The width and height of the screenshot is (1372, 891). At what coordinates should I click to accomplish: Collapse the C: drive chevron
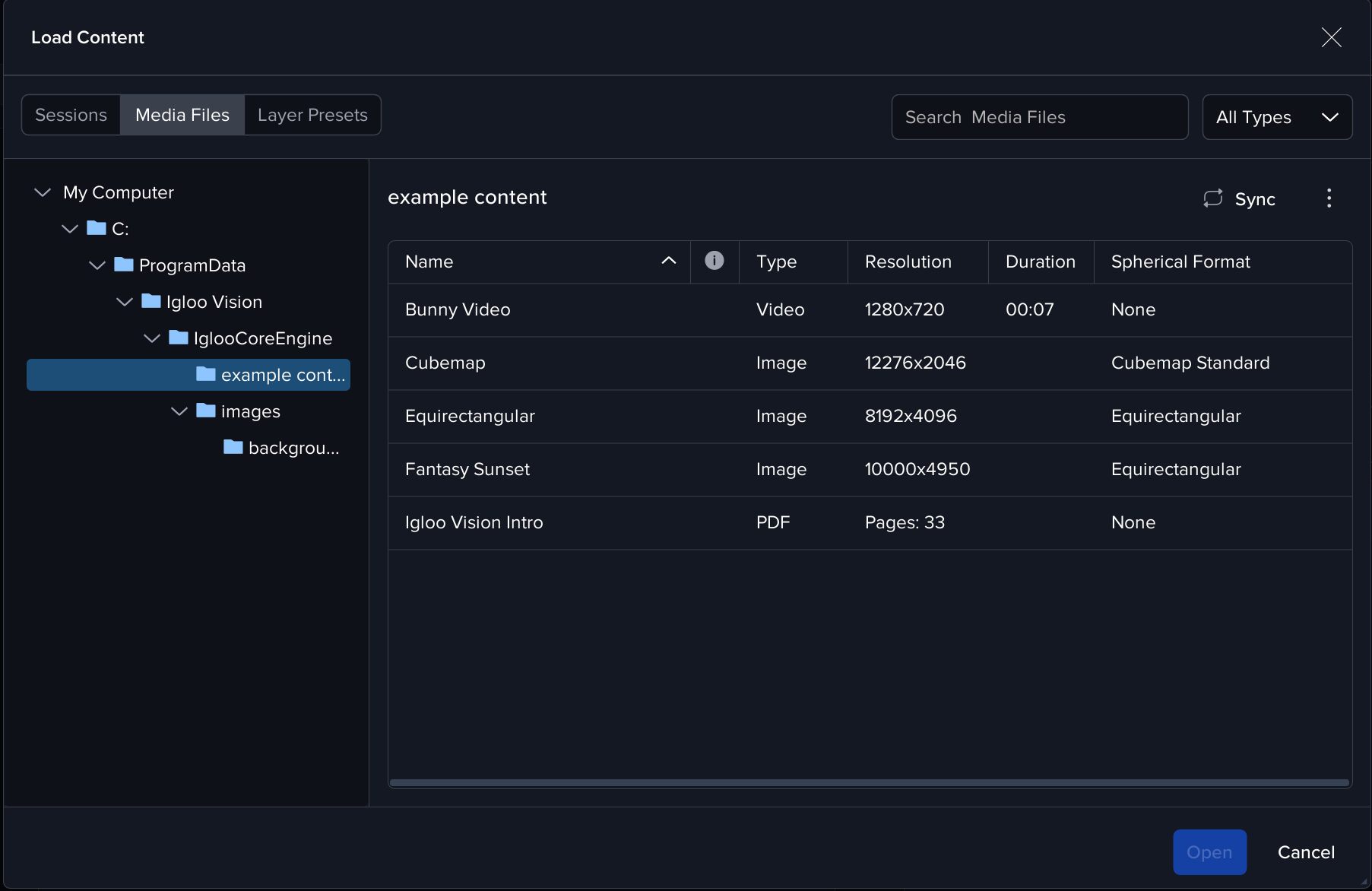pyautogui.click(x=70, y=229)
